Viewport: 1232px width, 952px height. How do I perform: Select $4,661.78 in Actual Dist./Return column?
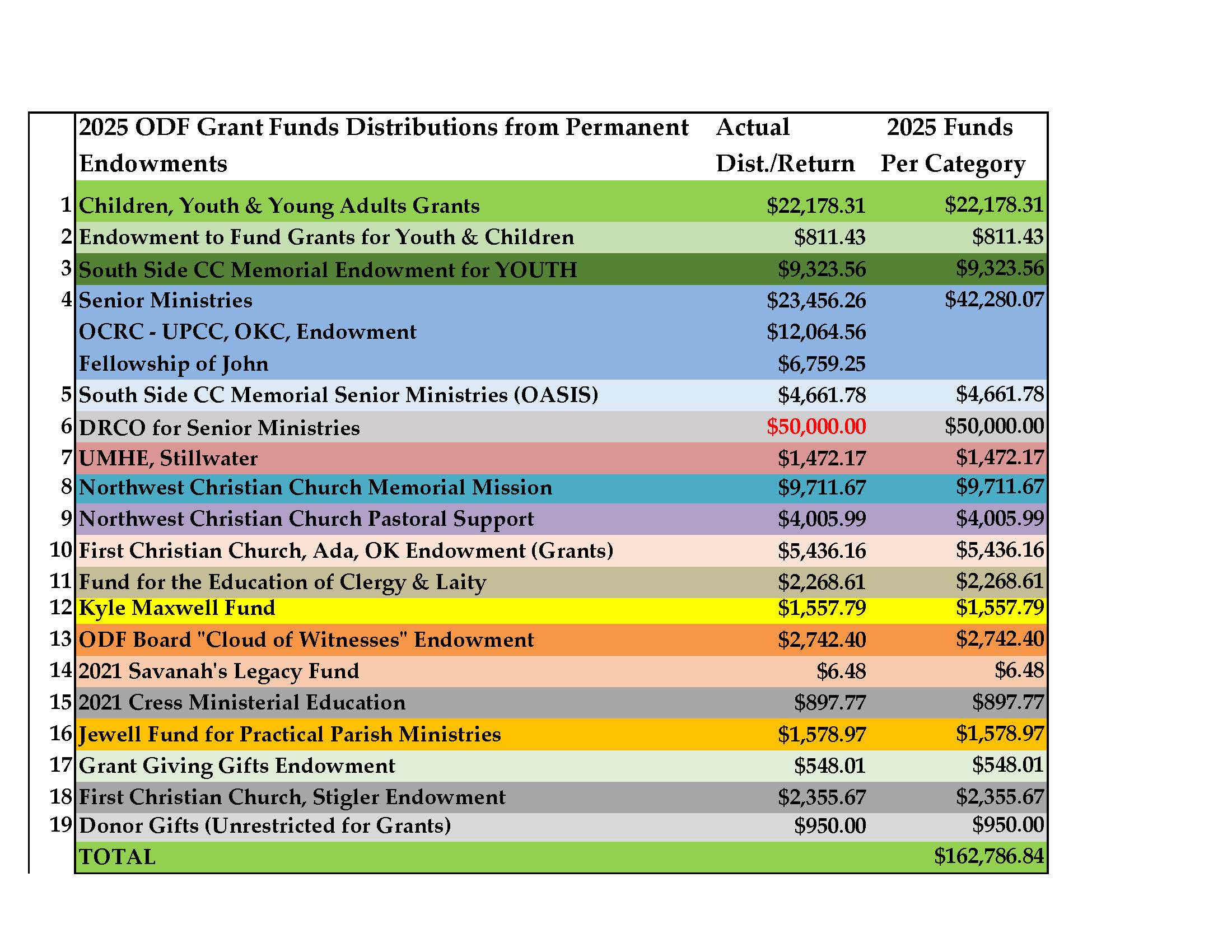tap(822, 395)
